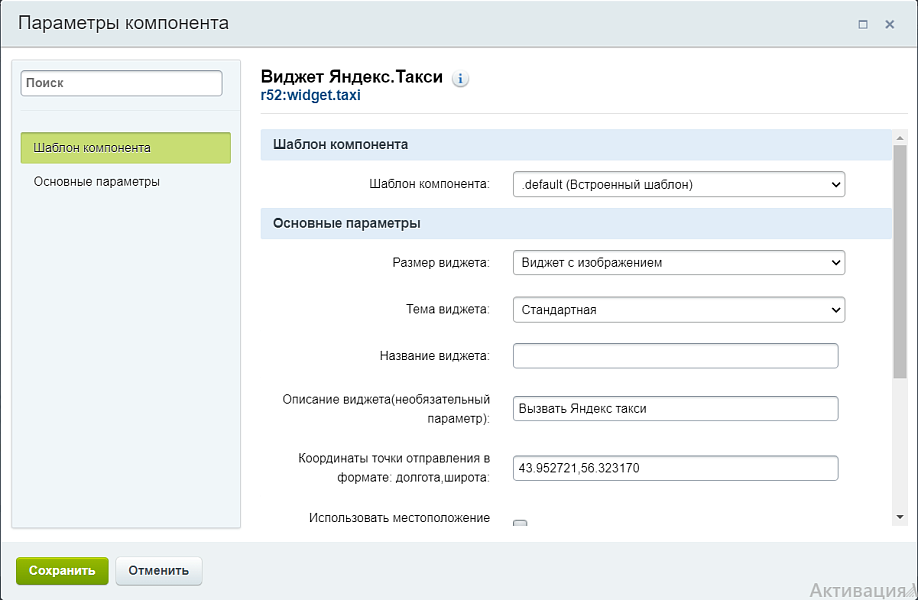The height and width of the screenshot is (600, 918).
Task: Click the Название виджета text field
Action: (x=675, y=356)
